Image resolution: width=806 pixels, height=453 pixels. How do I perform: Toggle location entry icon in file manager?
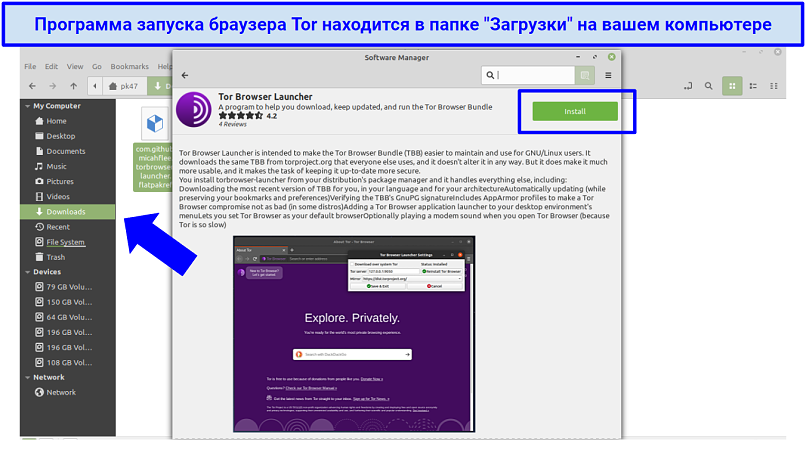click(688, 86)
